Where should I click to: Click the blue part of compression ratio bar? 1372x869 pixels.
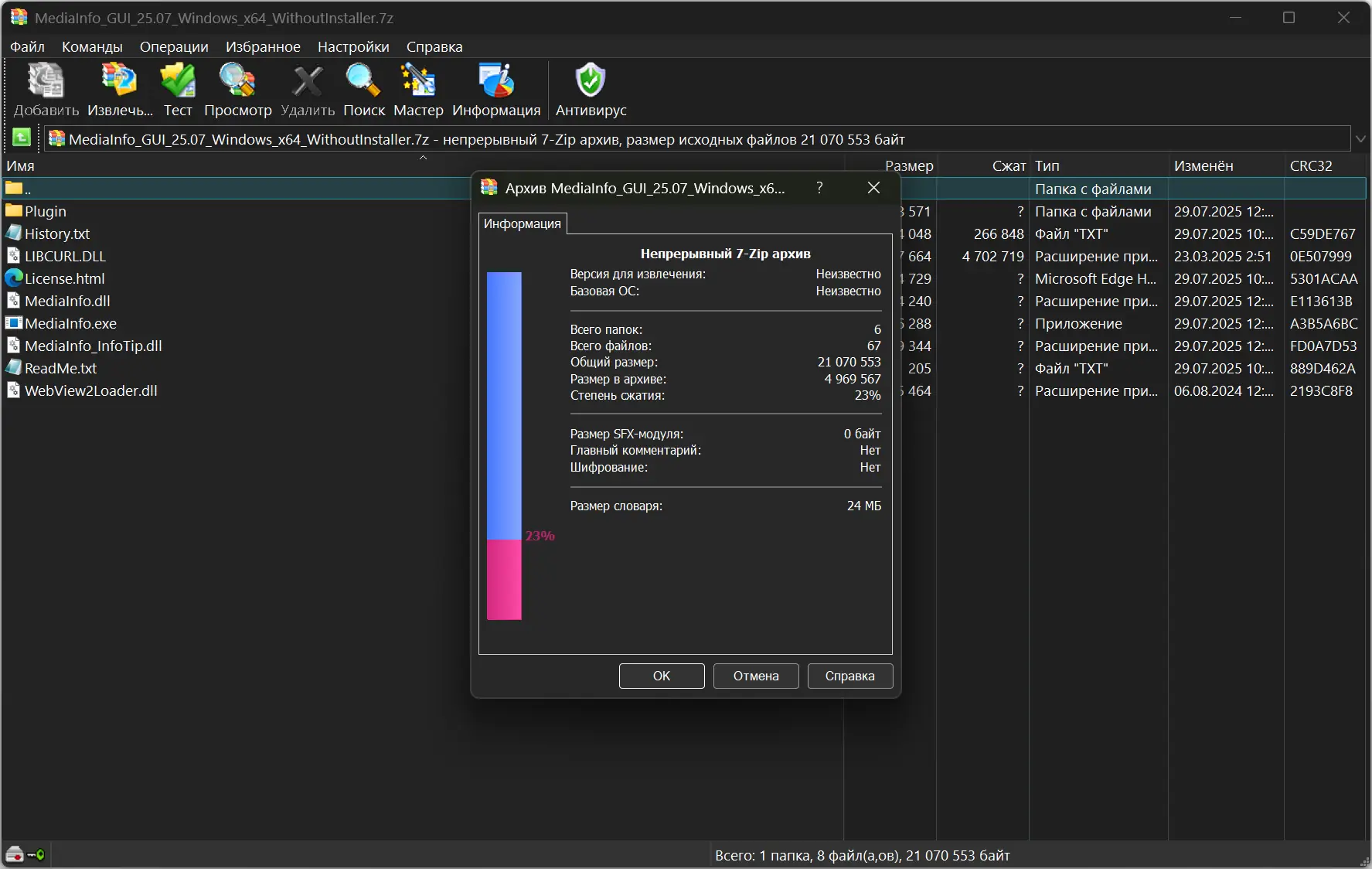(x=504, y=405)
